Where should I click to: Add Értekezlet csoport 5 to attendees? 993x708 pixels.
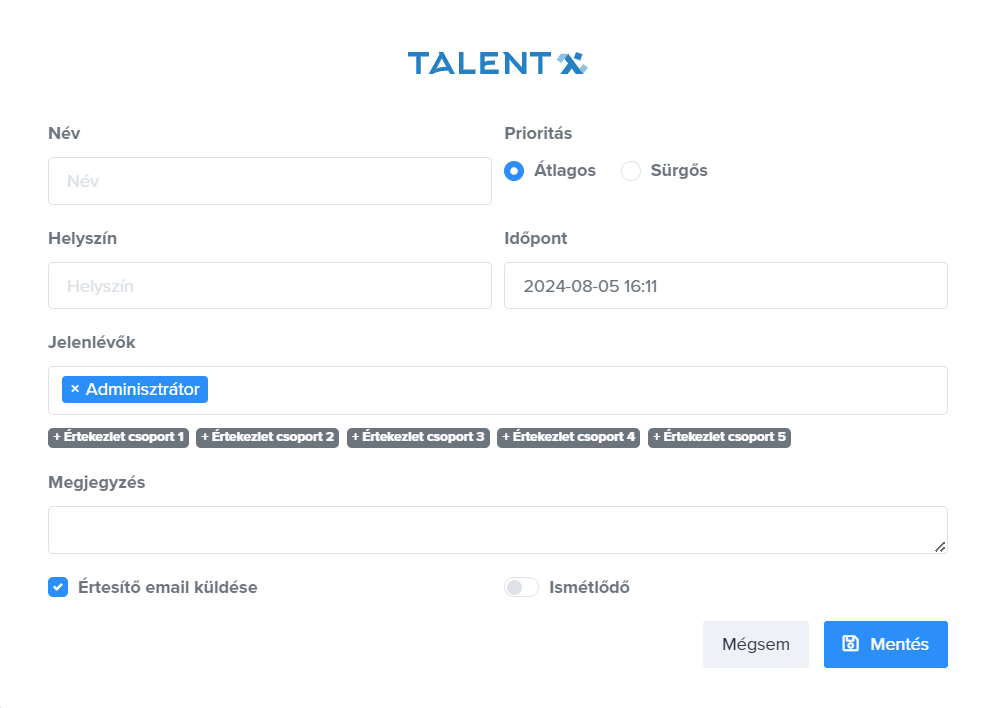point(719,437)
